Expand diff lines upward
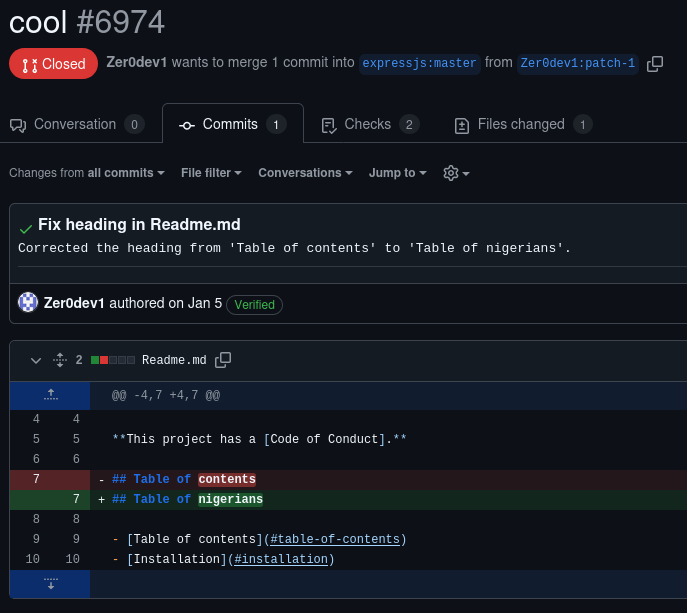 pos(50,395)
